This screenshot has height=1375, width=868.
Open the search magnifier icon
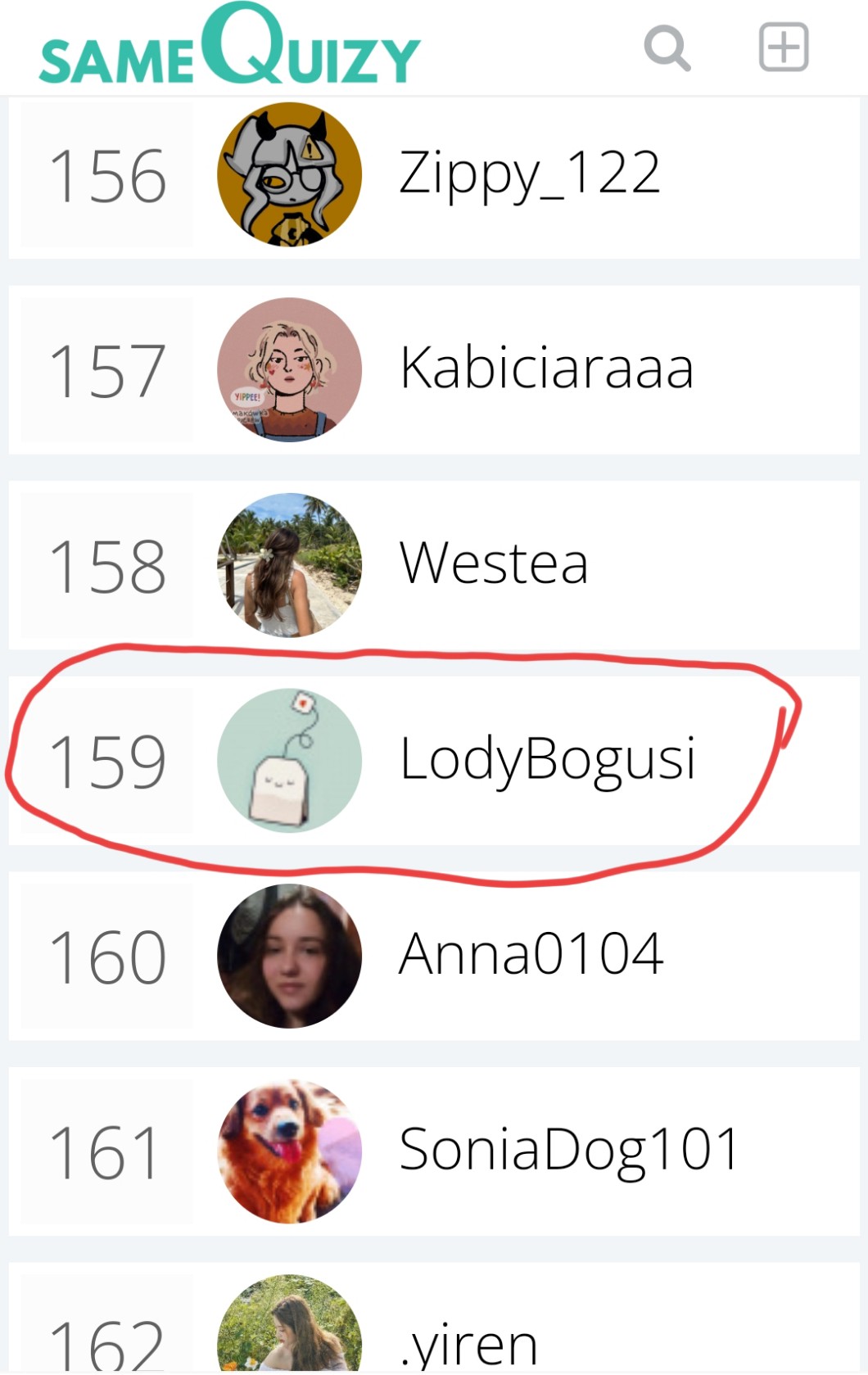[x=667, y=47]
